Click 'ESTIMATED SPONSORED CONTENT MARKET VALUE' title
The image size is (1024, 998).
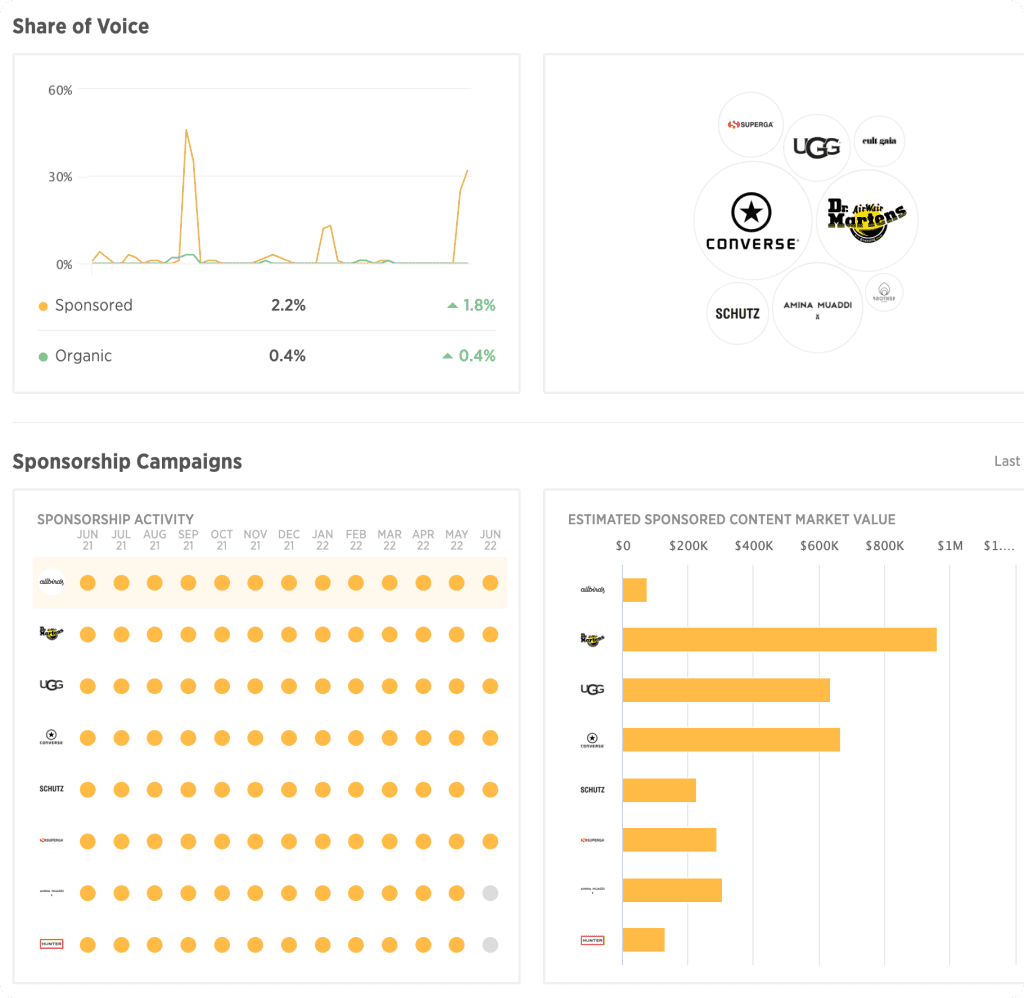[731, 519]
